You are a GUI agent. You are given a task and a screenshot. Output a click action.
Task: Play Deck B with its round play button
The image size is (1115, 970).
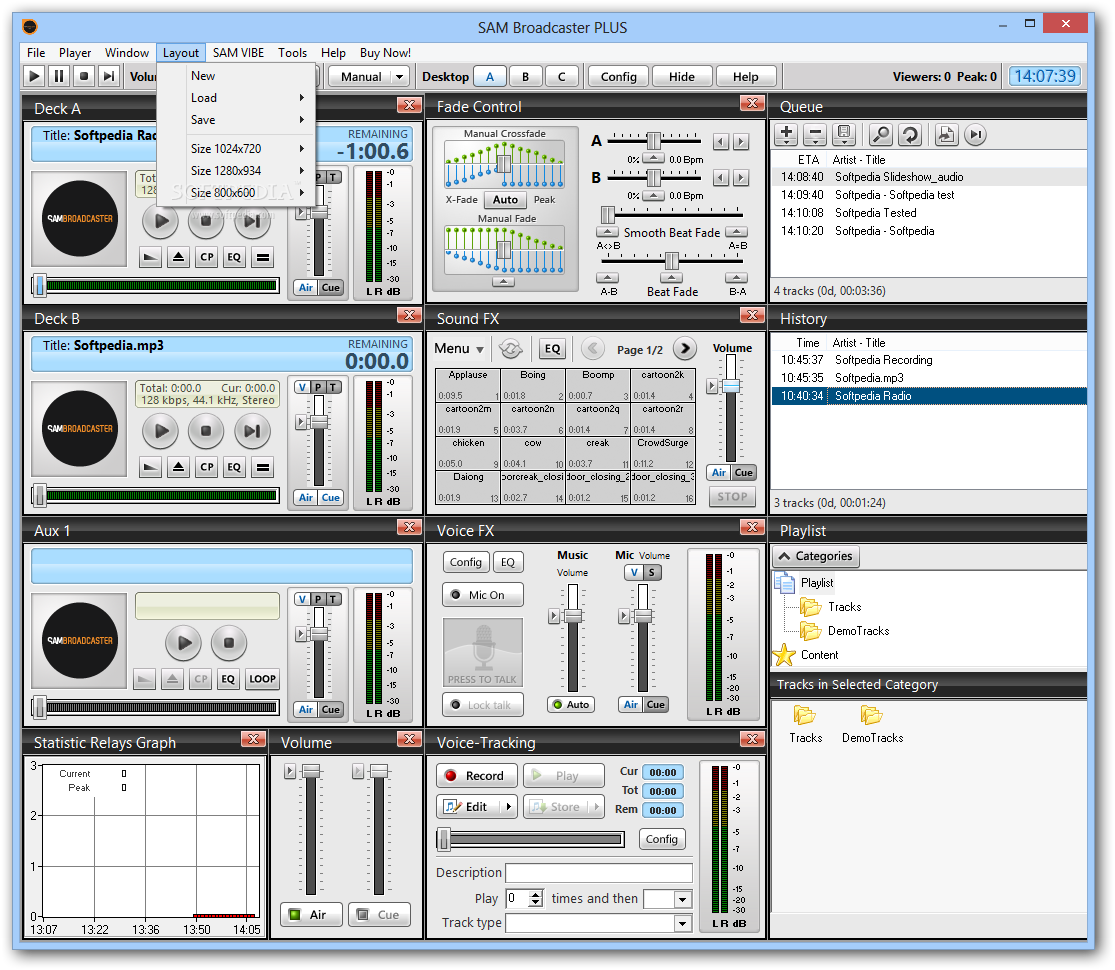click(x=161, y=430)
